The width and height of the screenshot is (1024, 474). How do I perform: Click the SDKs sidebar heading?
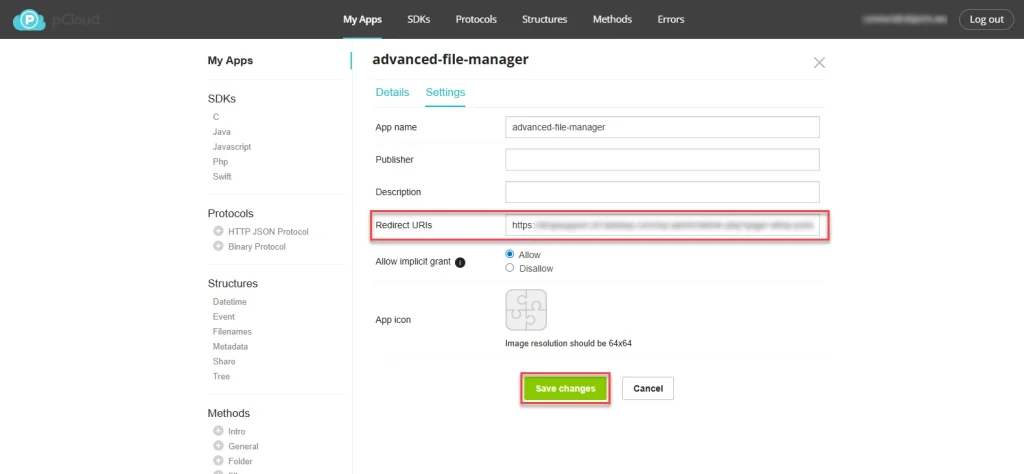coord(222,99)
